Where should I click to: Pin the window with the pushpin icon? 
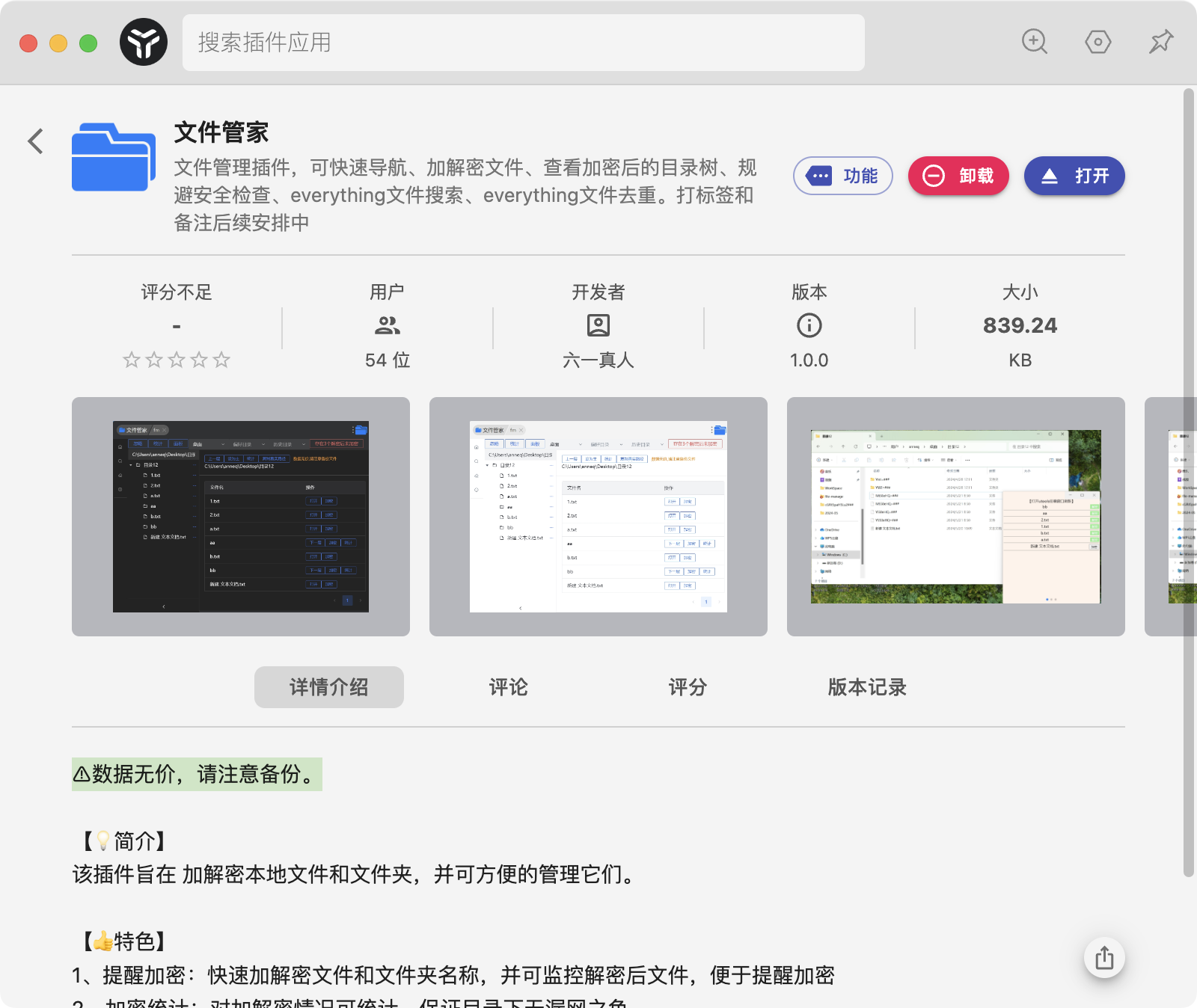(1161, 42)
